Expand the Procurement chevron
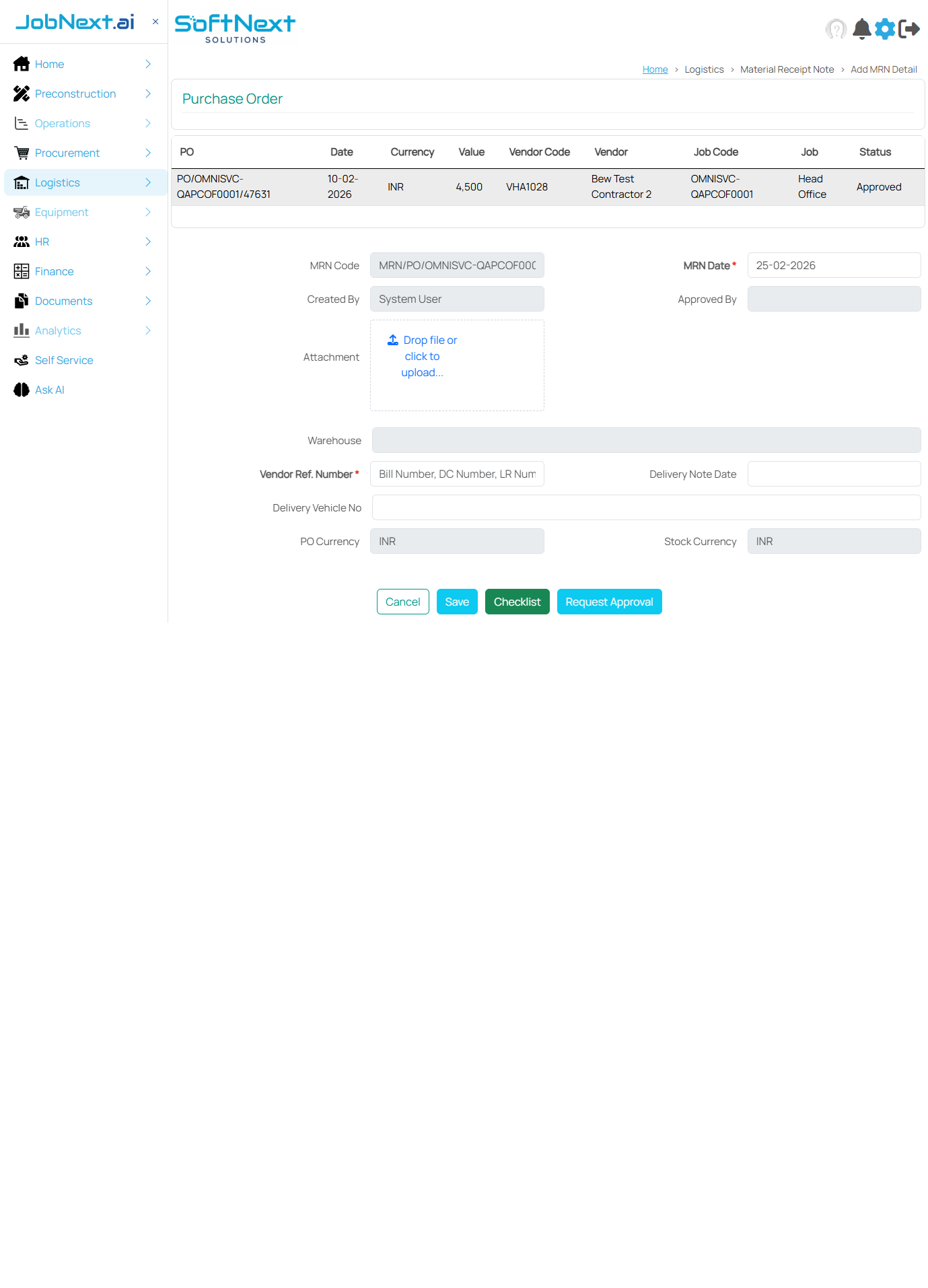 point(148,153)
